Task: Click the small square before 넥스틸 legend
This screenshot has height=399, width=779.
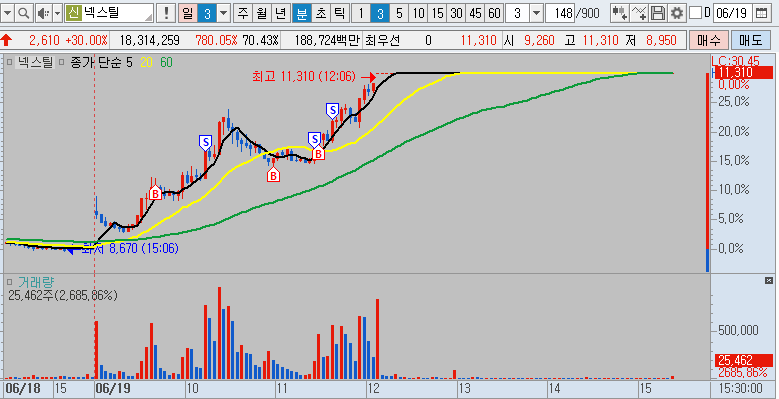Action: point(9,63)
